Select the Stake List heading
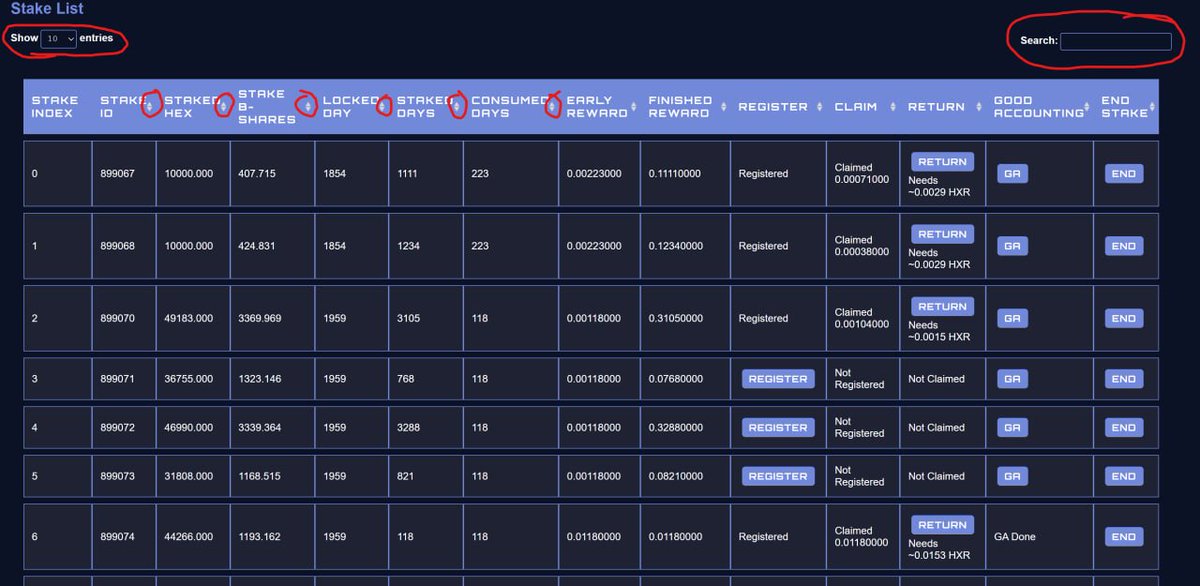 pyautogui.click(x=47, y=9)
